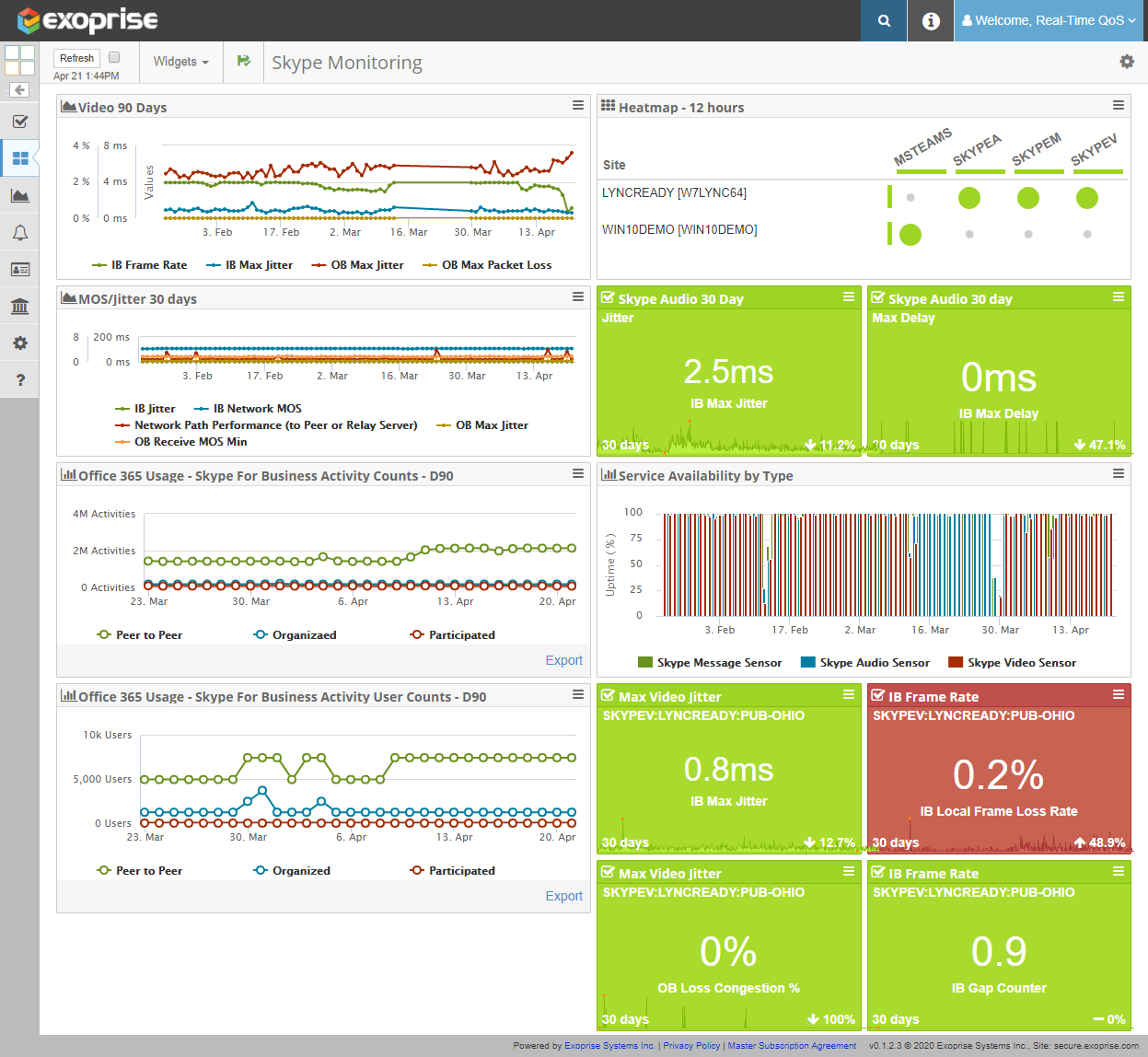Open Exoprise Systems Inc. footer link

(609, 1046)
